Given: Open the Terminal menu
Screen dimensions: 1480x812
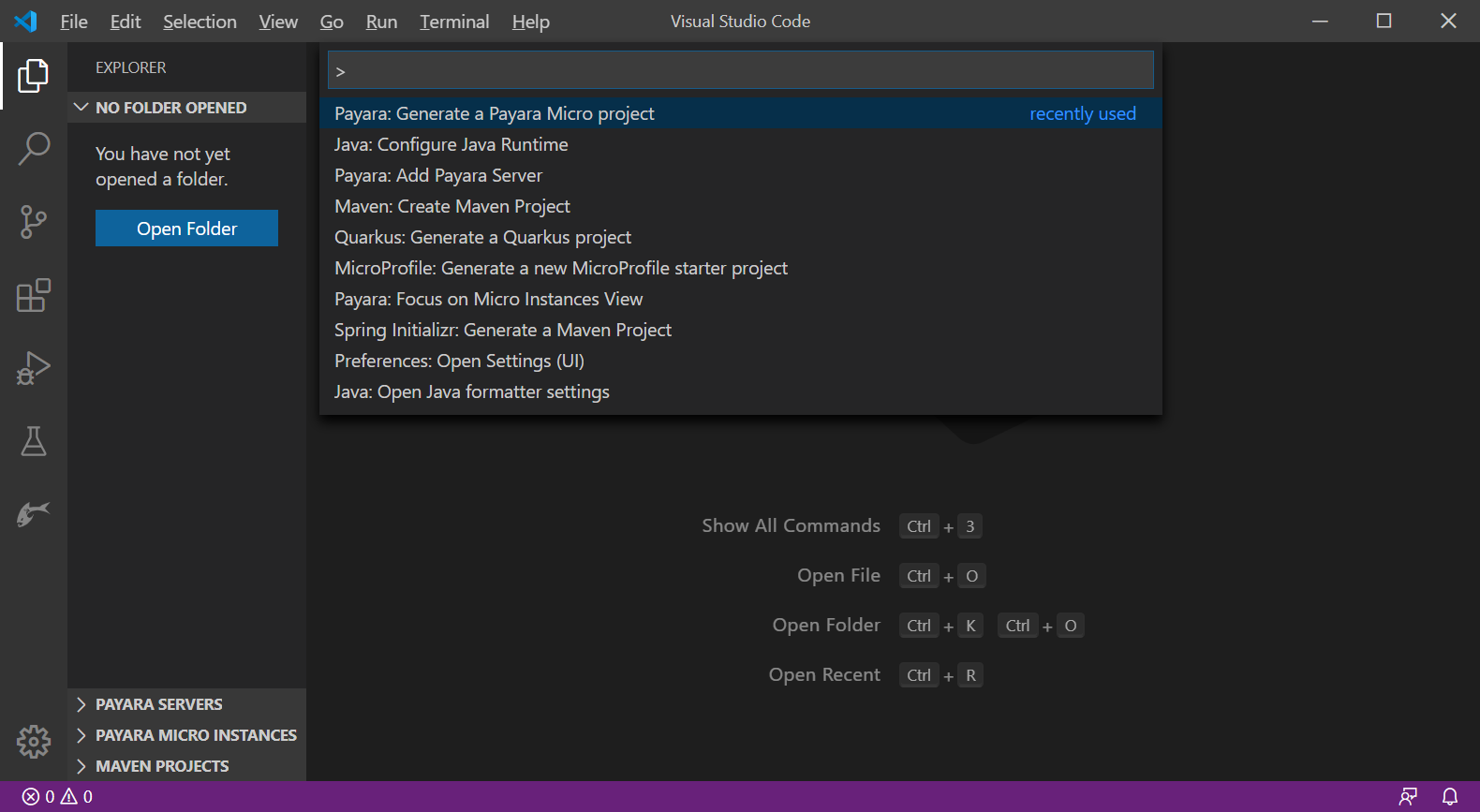Looking at the screenshot, I should coord(454,22).
